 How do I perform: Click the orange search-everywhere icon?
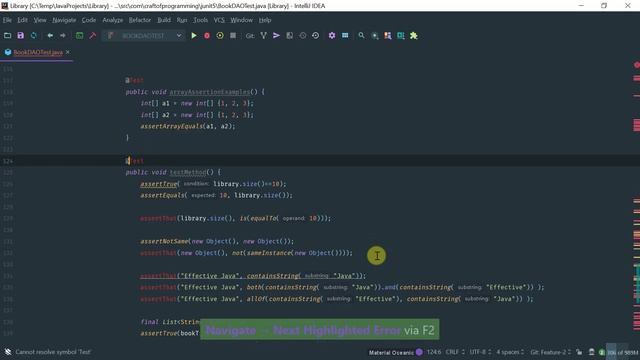[x=388, y=36]
